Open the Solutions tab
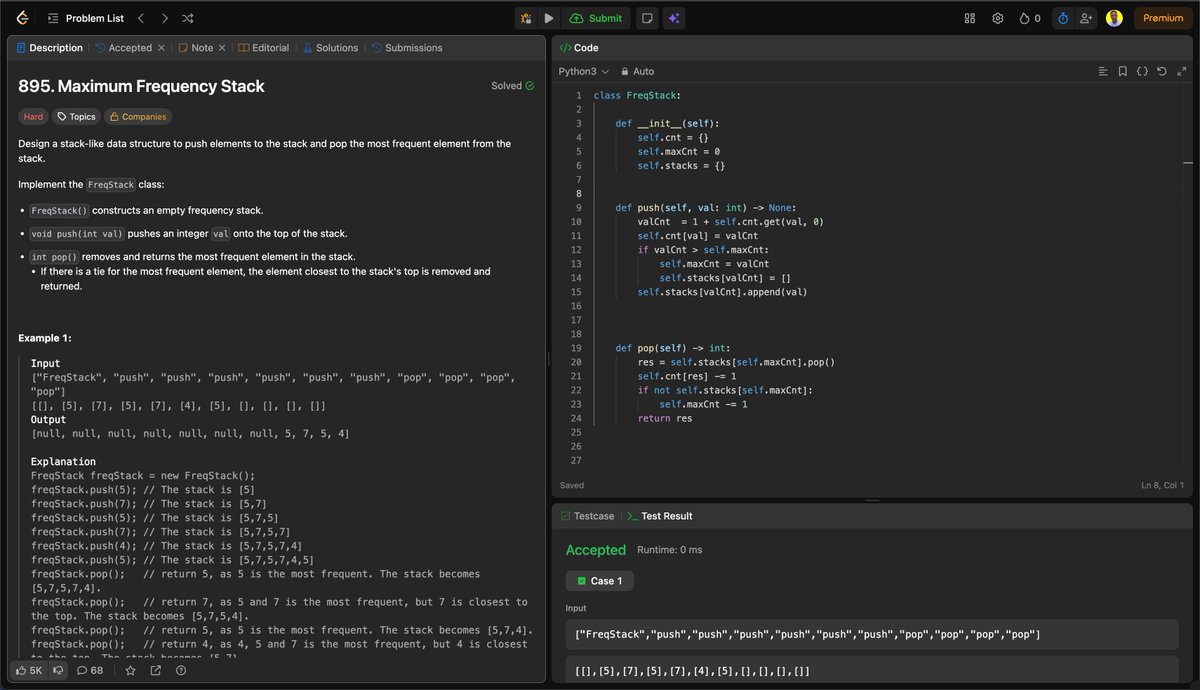This screenshot has height=690, width=1200. 330,47
